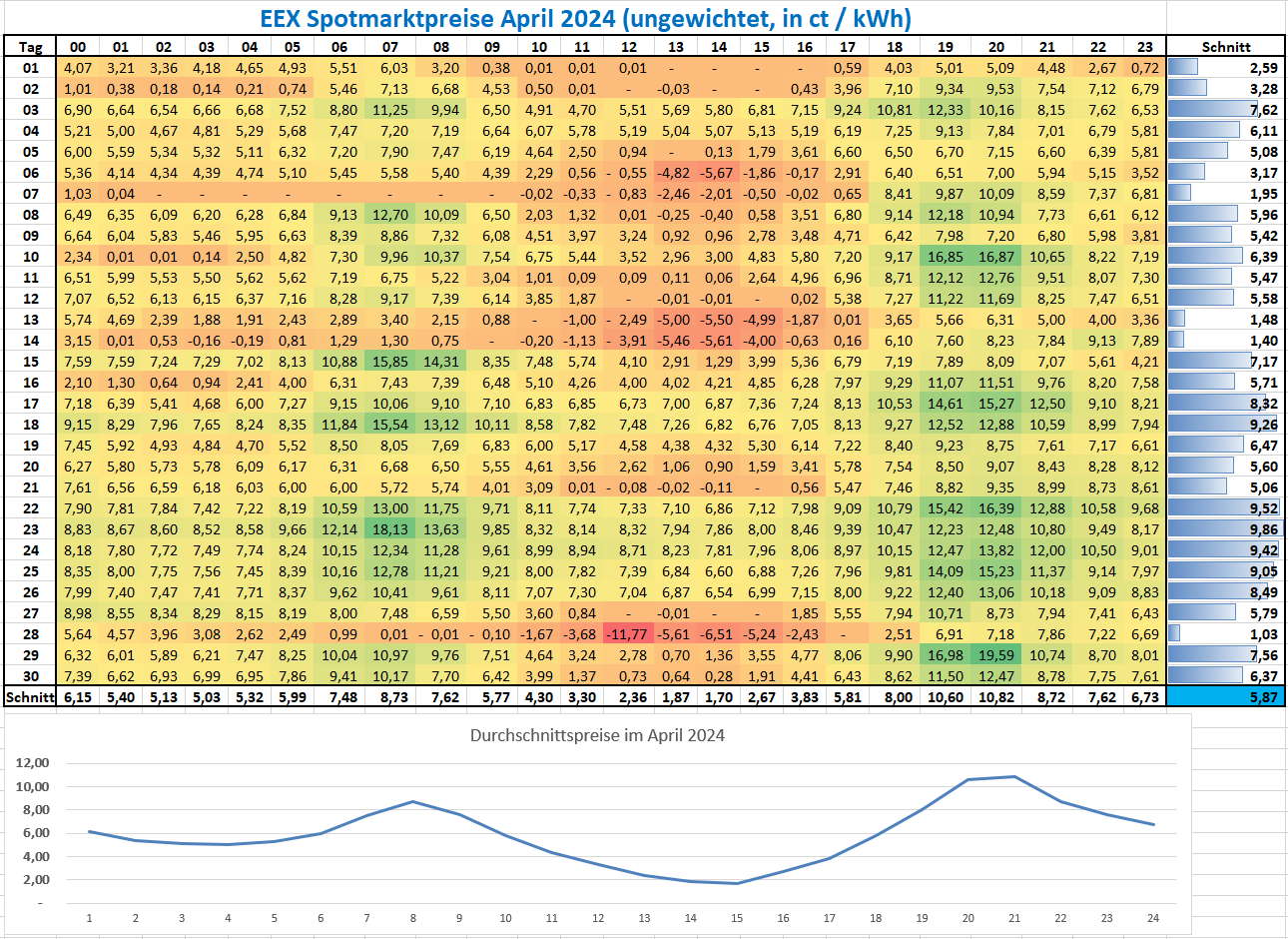Click the chart y-axis label '12,00'
The height and width of the screenshot is (939, 1288).
(x=32, y=762)
